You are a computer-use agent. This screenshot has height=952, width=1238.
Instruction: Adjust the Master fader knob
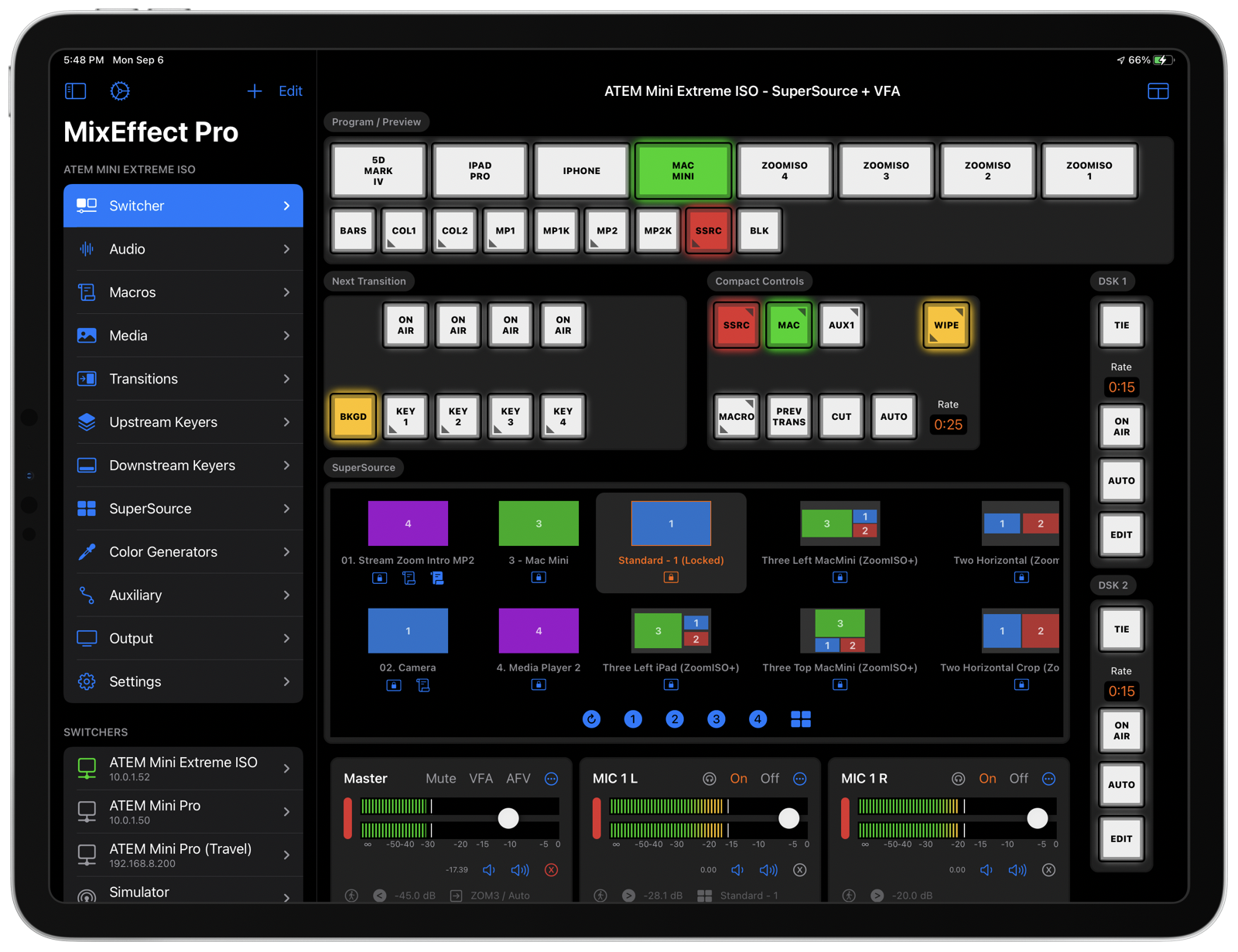point(508,818)
